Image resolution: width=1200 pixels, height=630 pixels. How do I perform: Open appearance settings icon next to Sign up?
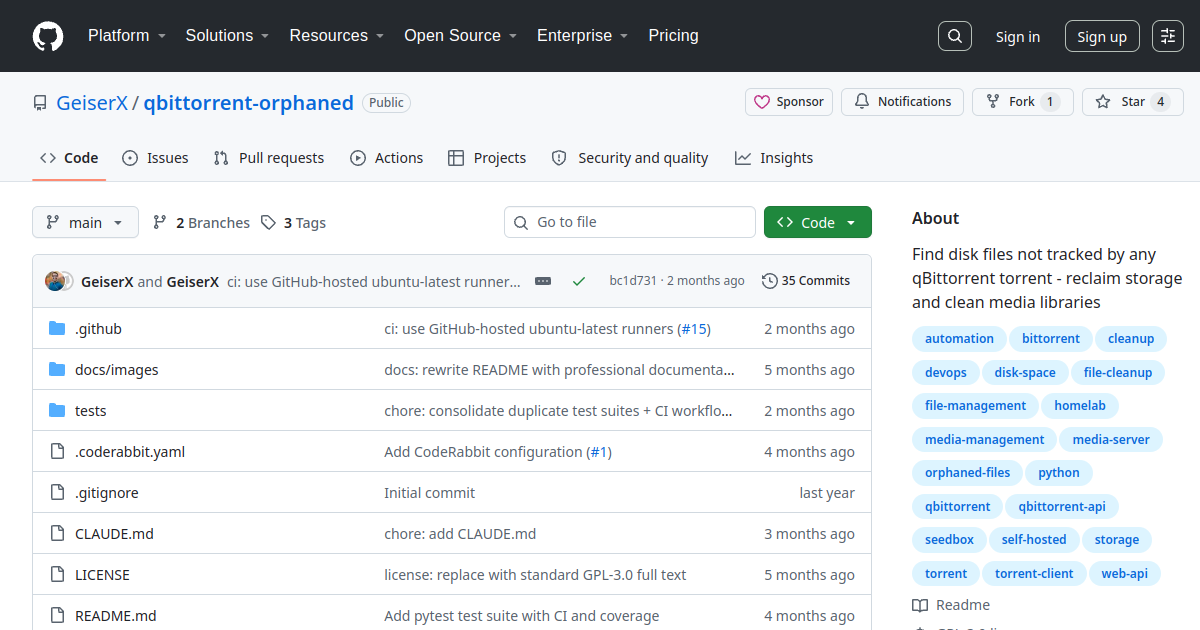coord(1167,36)
